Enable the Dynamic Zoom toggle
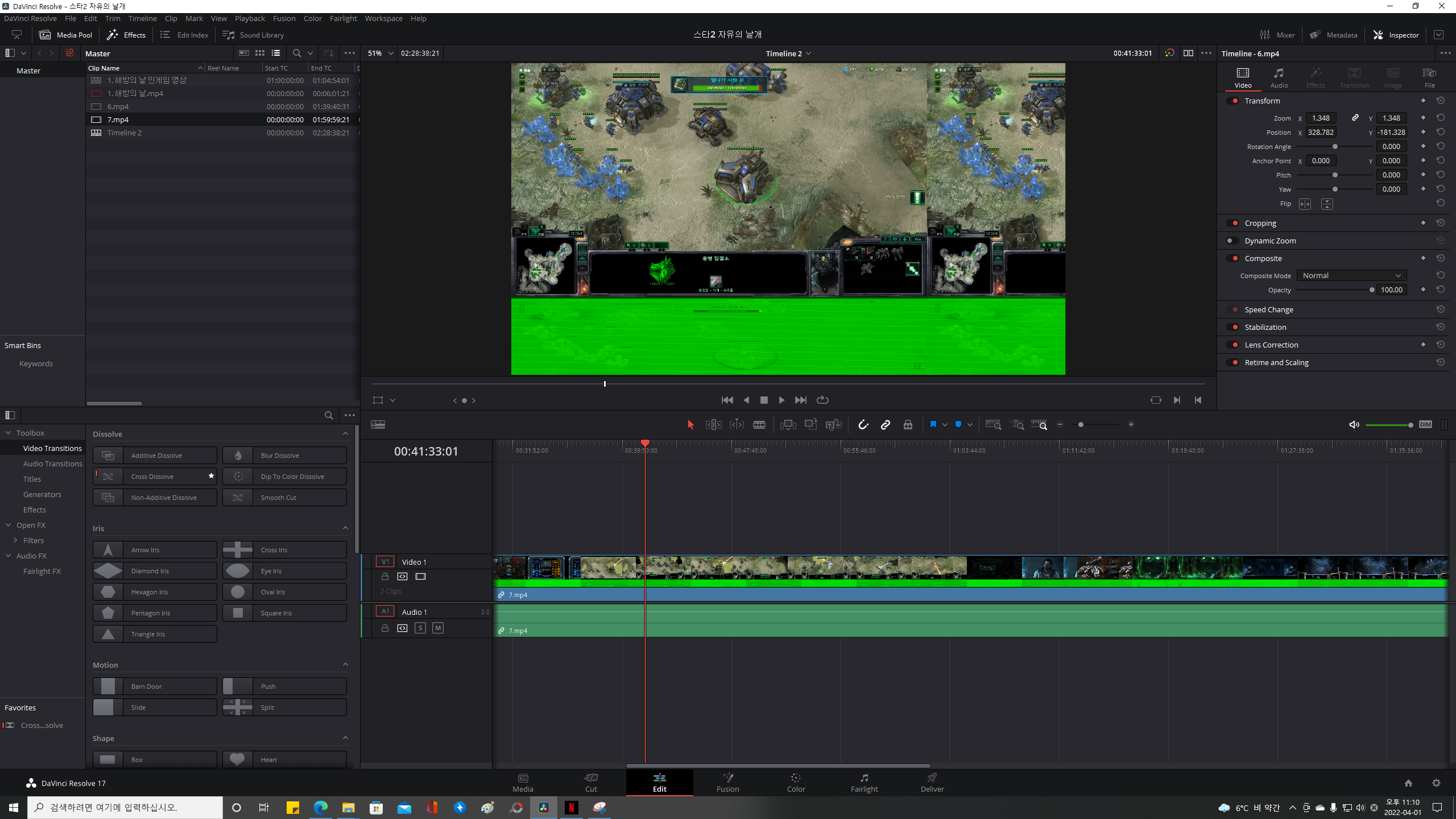This screenshot has width=1456, height=819. point(1232,241)
